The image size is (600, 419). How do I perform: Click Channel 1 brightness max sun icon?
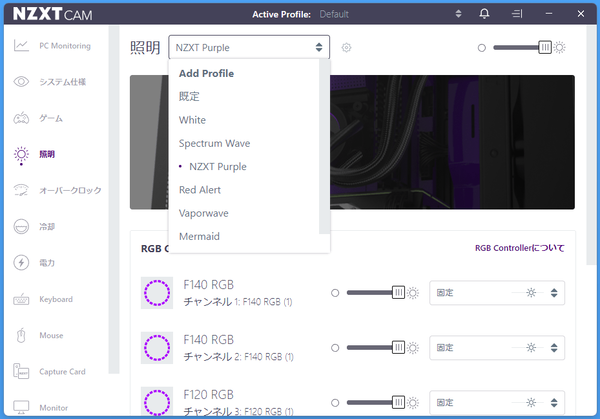tap(412, 293)
